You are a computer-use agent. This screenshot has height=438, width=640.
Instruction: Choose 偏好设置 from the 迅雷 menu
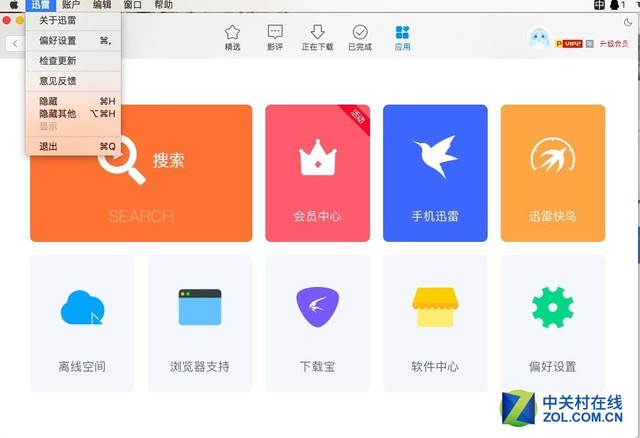pyautogui.click(x=73, y=40)
